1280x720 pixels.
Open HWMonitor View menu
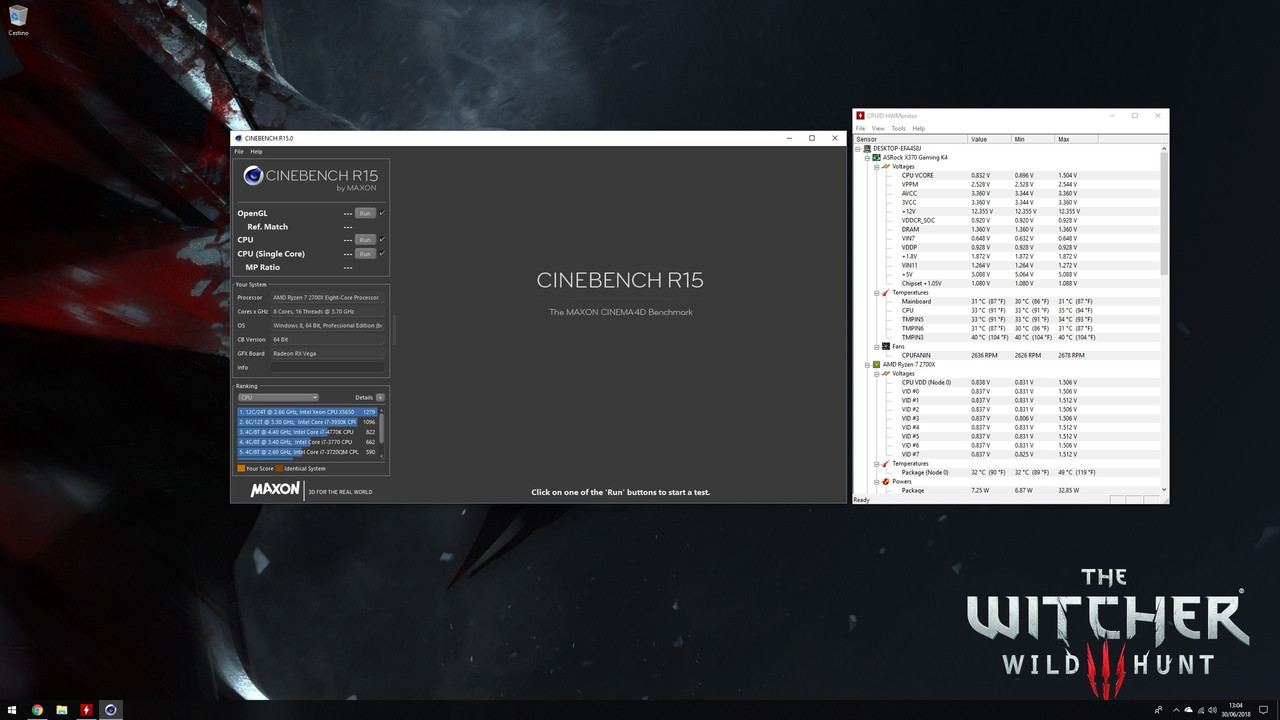(x=878, y=128)
